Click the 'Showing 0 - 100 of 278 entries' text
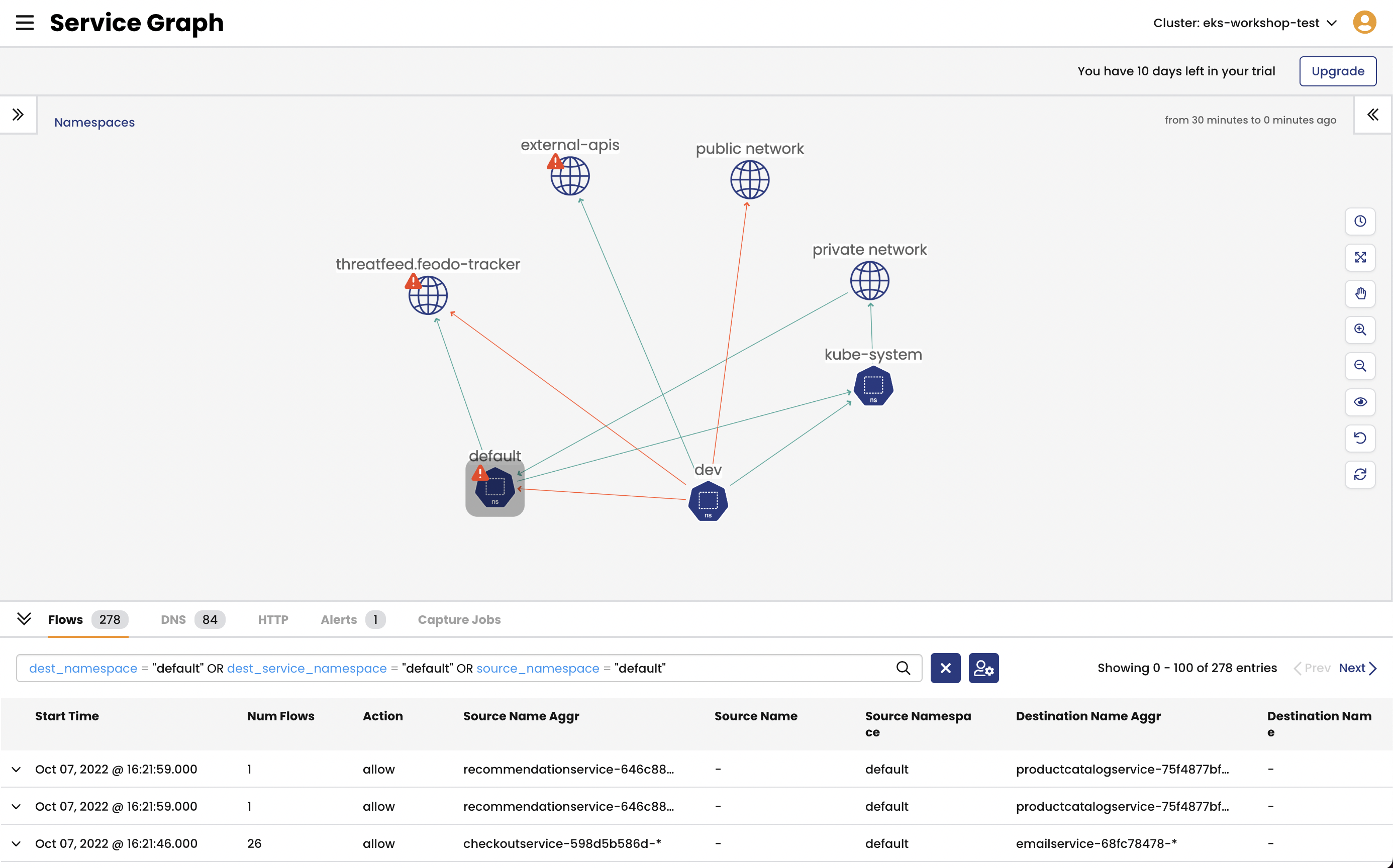This screenshot has width=1393, height=868. pos(1187,668)
